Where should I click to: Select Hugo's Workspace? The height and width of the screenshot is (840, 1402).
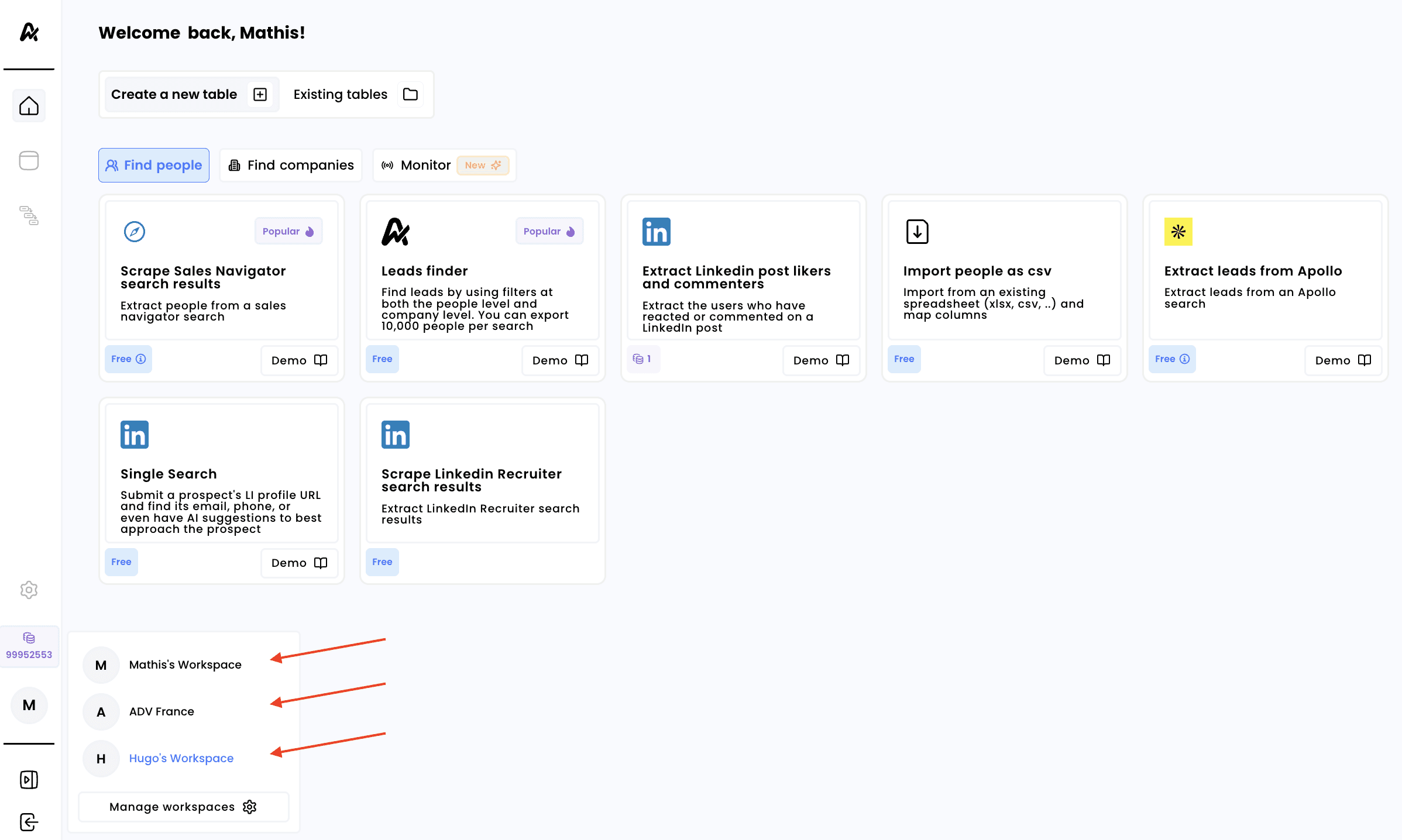pyautogui.click(x=181, y=758)
